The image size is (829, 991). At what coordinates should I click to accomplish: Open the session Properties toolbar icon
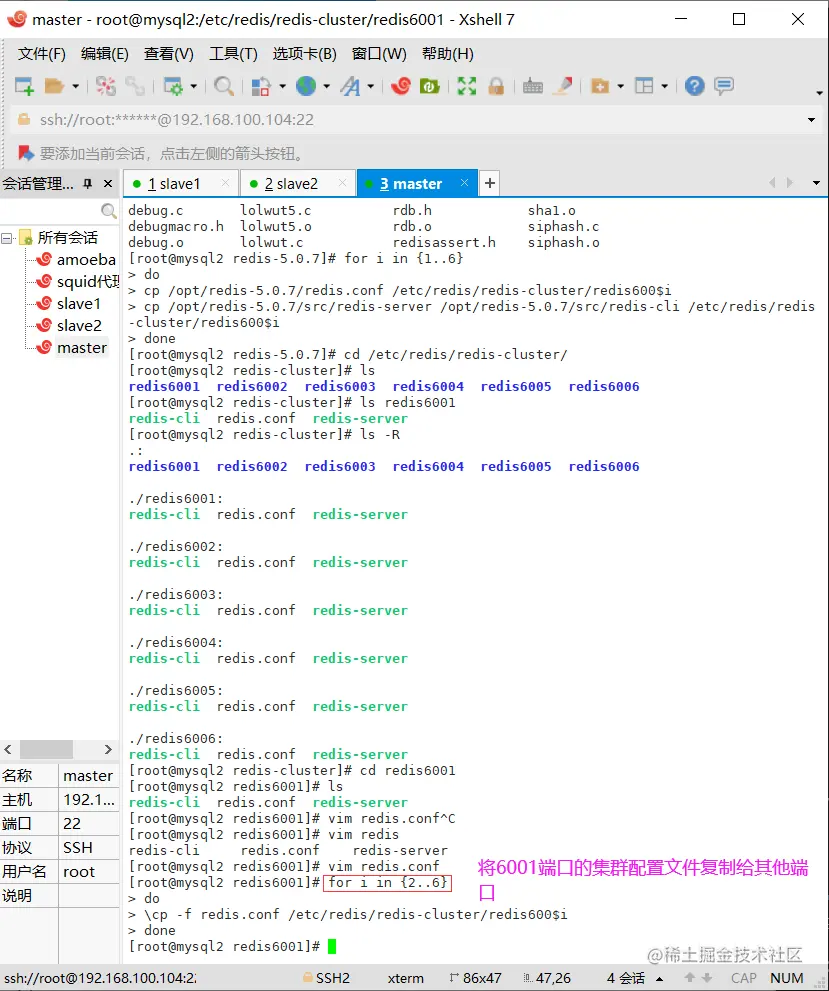click(x=172, y=86)
